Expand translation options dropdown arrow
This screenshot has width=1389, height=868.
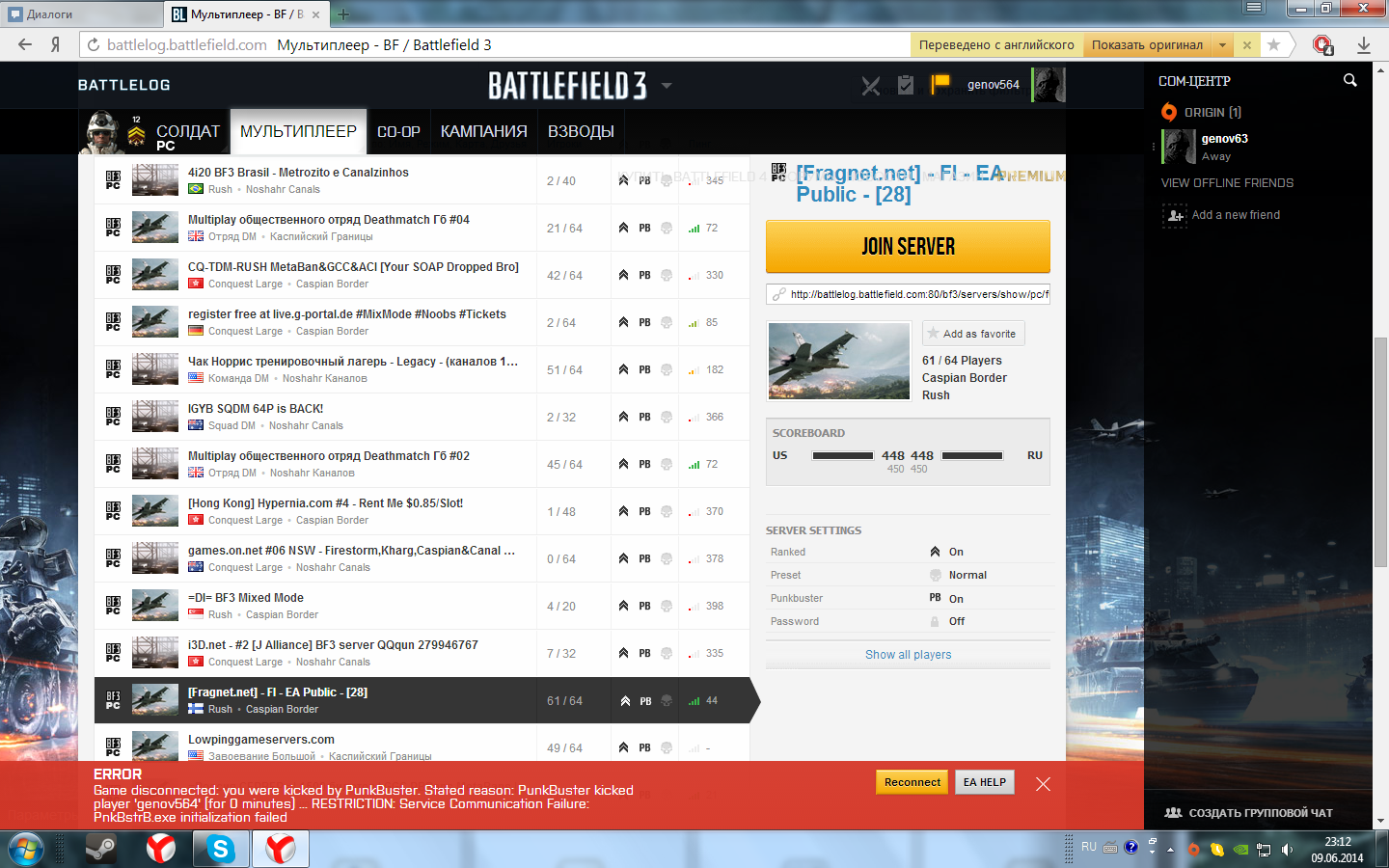pyautogui.click(x=1222, y=44)
